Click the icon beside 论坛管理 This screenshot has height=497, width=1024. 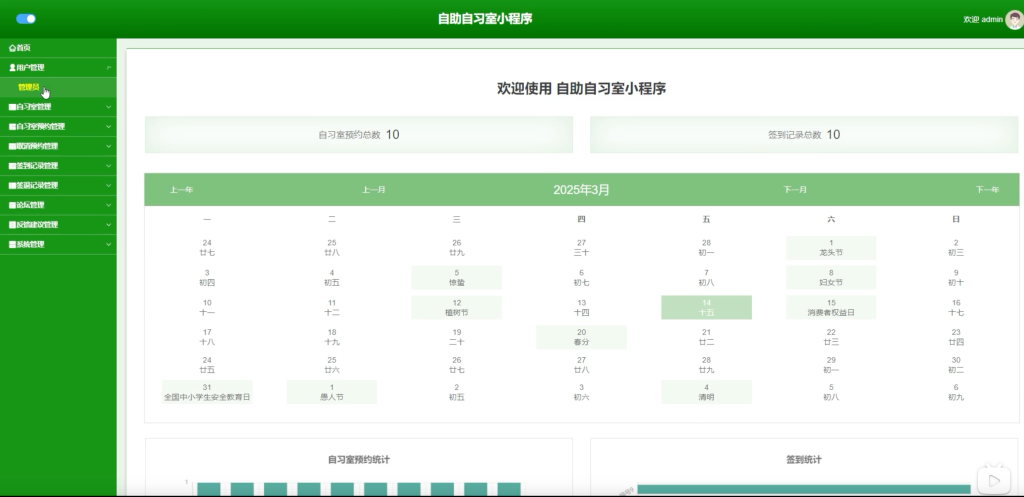coord(12,205)
